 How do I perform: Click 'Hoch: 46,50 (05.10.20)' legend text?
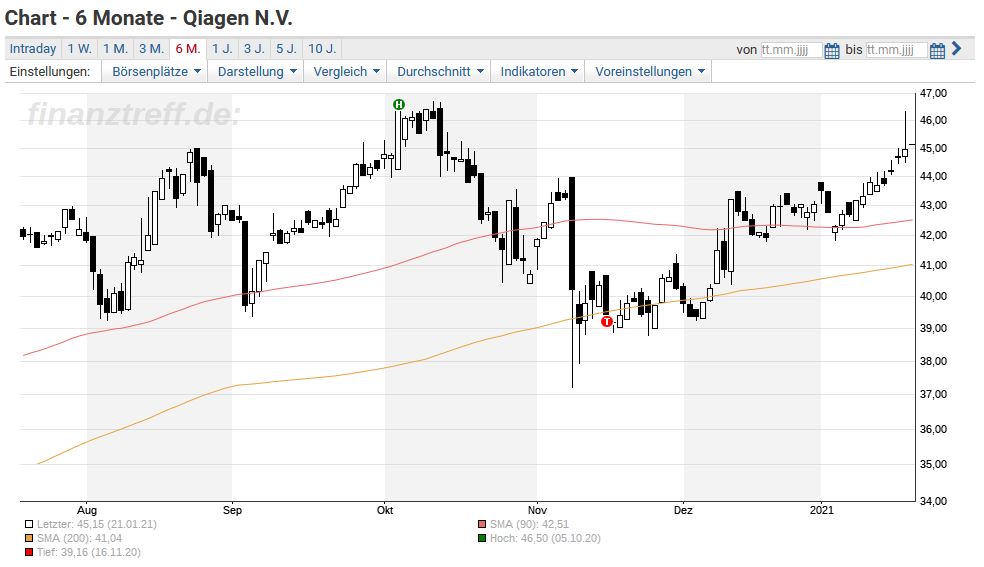point(545,538)
